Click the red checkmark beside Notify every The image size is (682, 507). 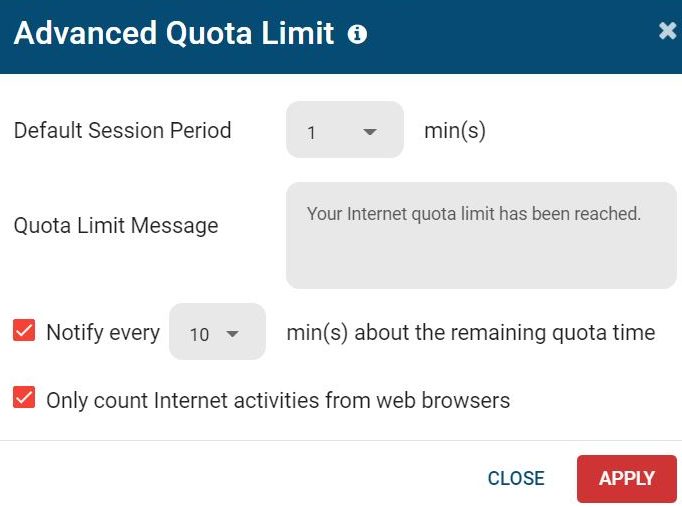pos(24,330)
